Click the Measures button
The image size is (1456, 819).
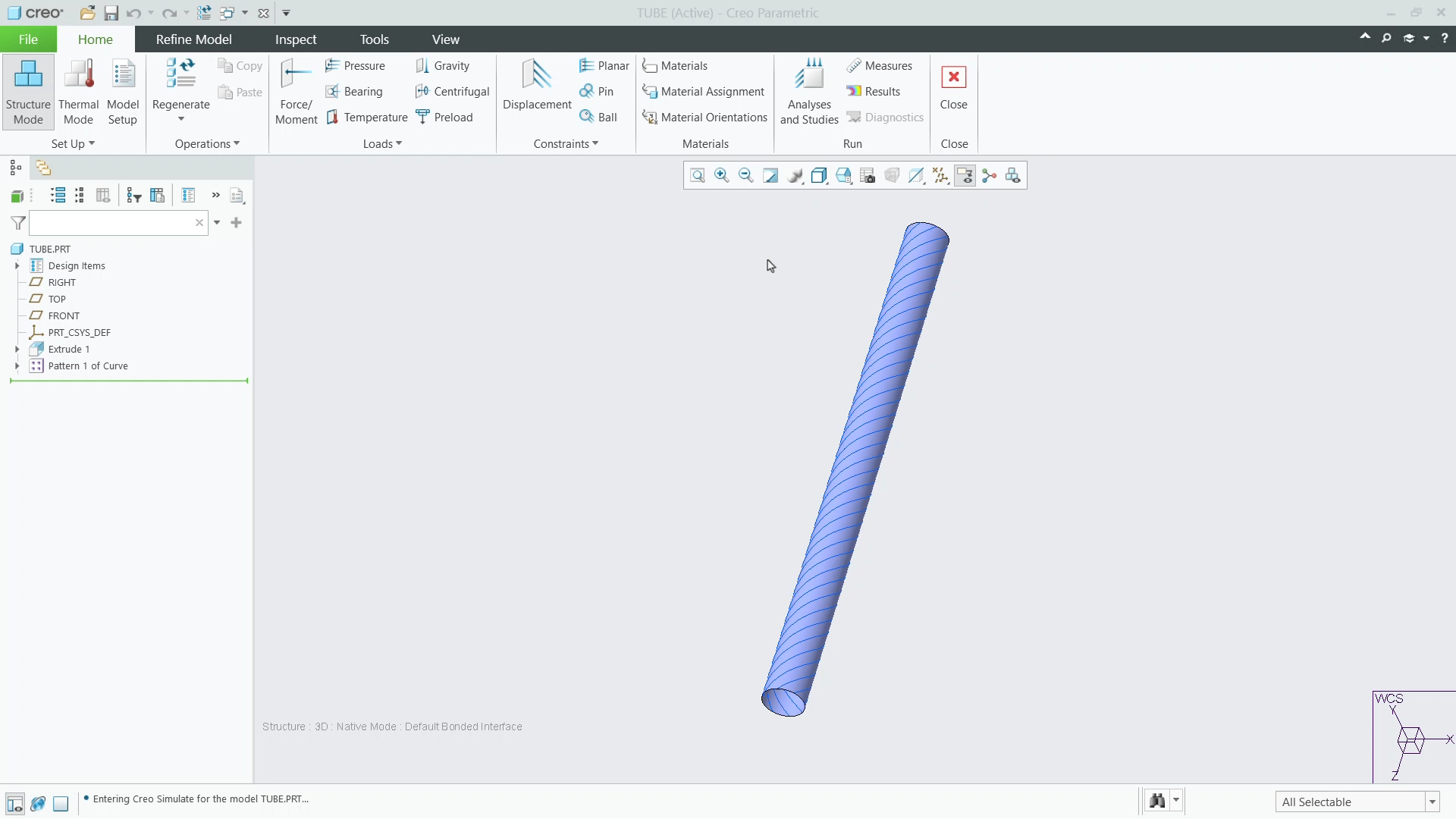pos(879,66)
